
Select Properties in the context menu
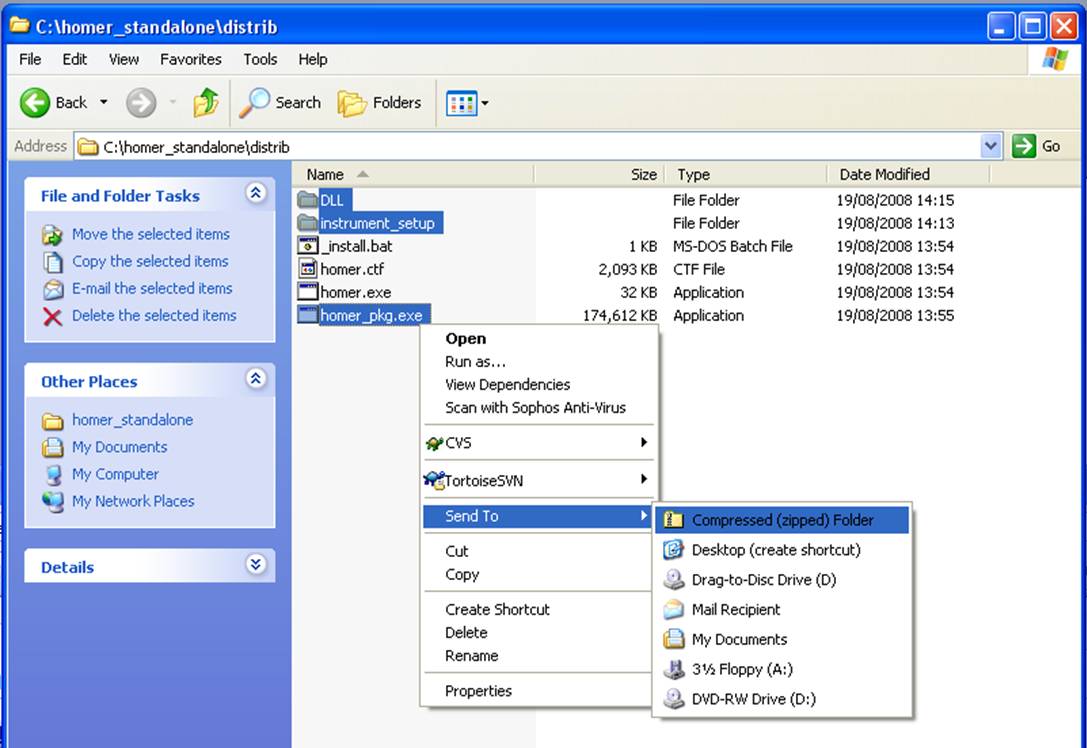point(478,691)
